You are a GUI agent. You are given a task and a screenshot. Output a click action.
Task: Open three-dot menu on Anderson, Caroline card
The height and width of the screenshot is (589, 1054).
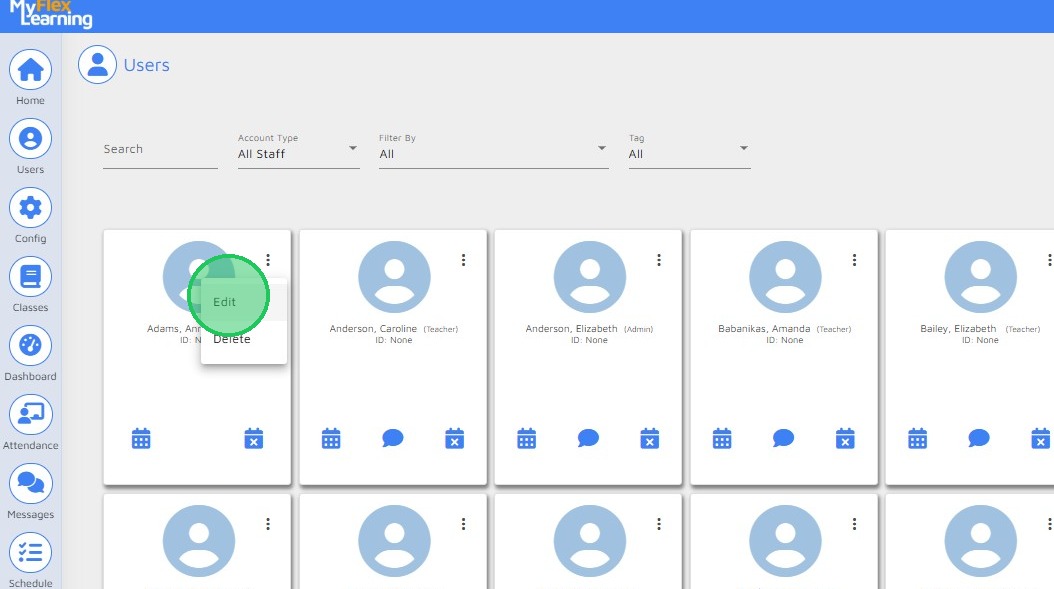463,260
